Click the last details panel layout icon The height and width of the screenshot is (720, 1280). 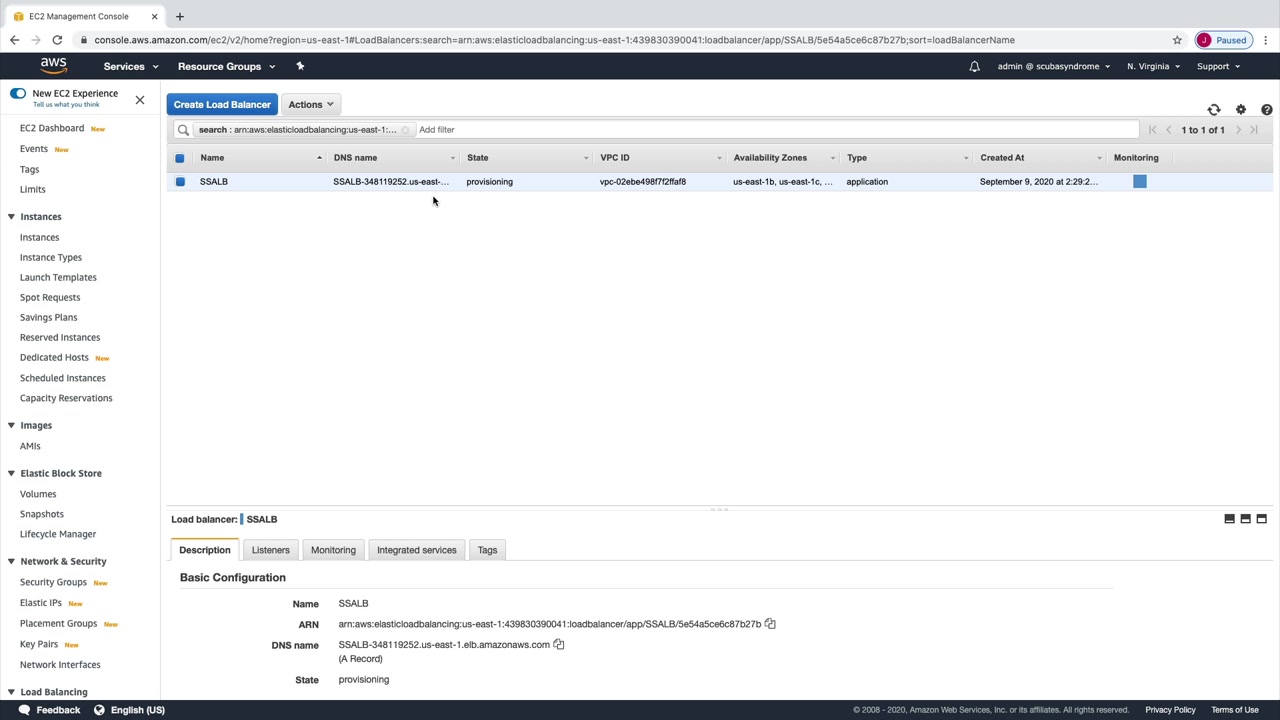[x=1262, y=519]
